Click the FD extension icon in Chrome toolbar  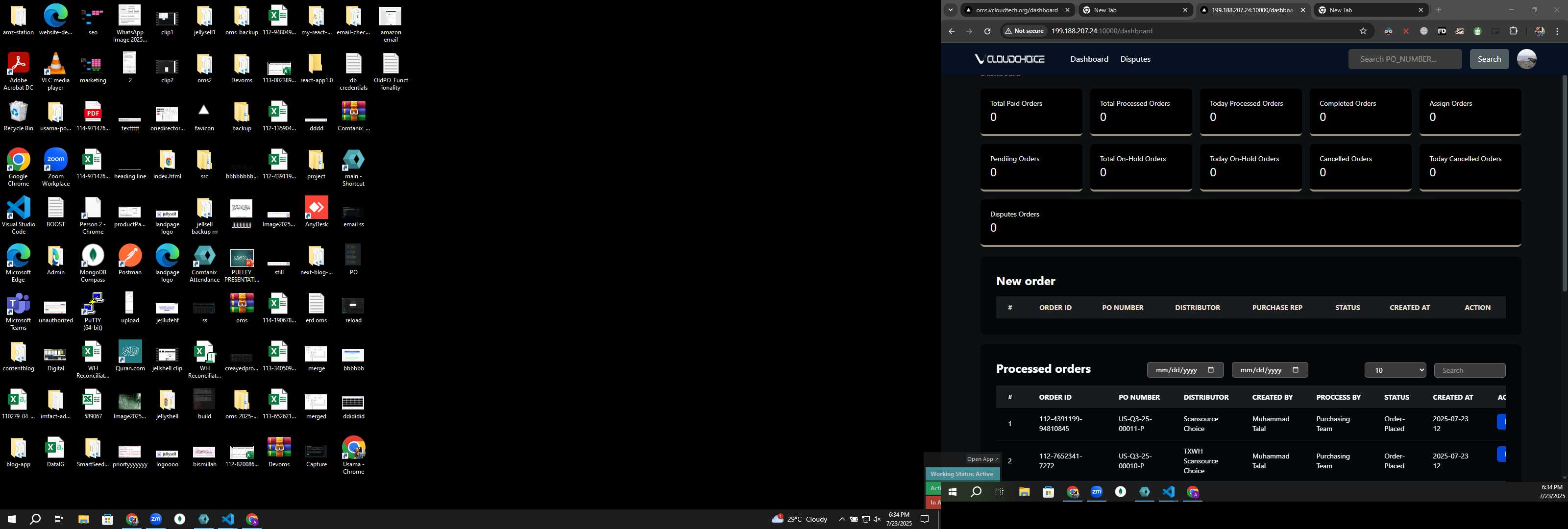1442,31
